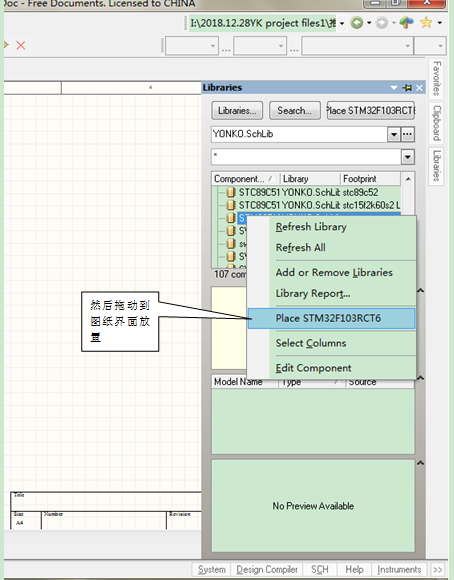
Task: Click the yellow star favorites icon
Action: [426, 23]
